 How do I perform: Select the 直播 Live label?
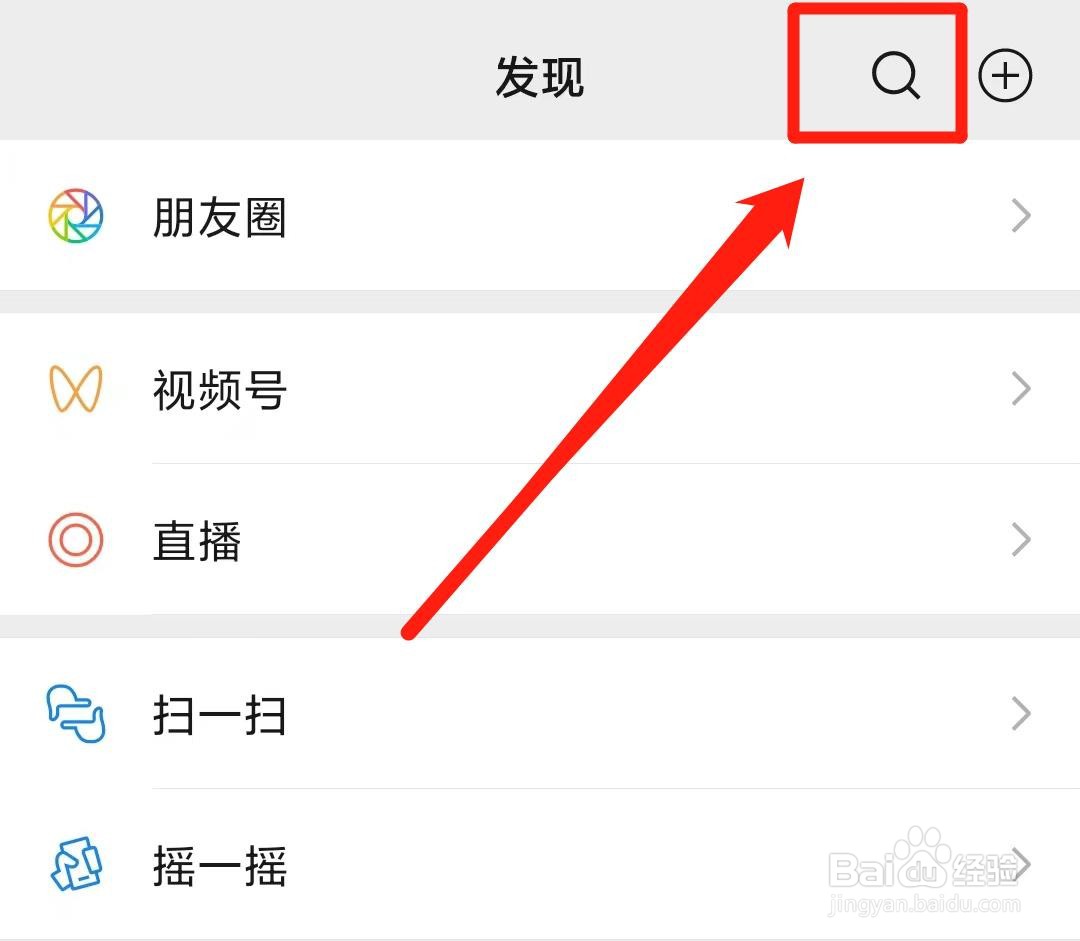pyautogui.click(x=197, y=541)
